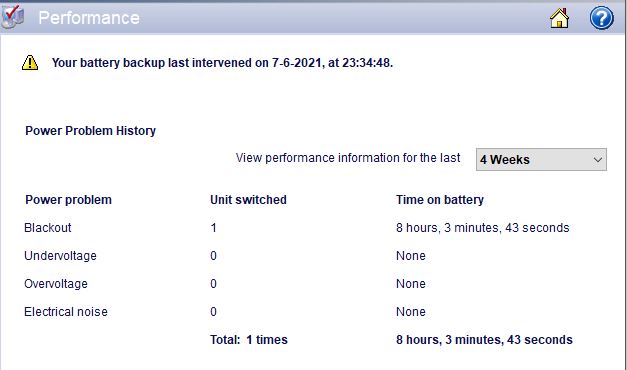Open the 4 Weeks time period dropdown
Image resolution: width=627 pixels, height=370 pixels.
(x=541, y=159)
